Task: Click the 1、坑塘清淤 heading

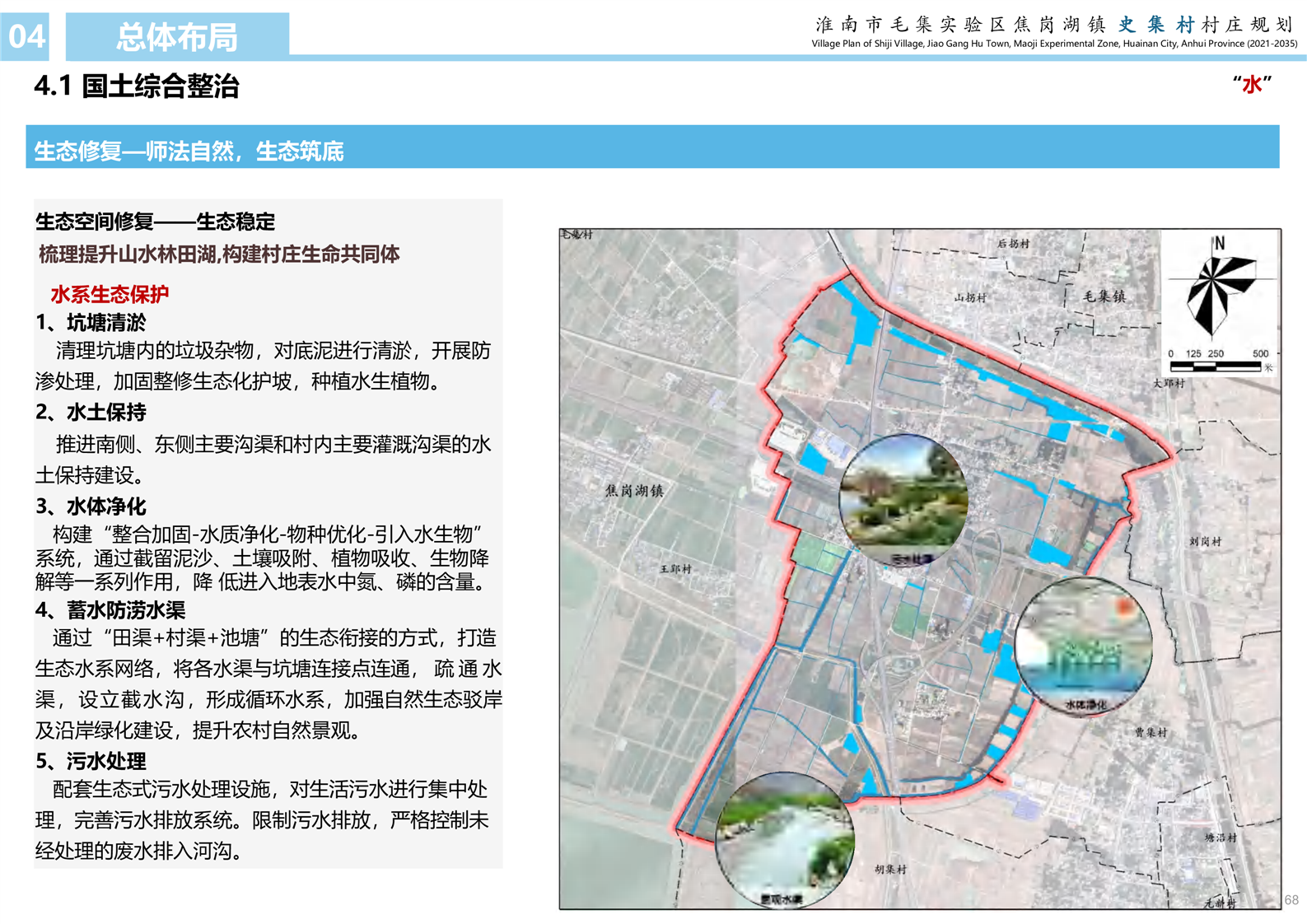Action: tap(91, 323)
